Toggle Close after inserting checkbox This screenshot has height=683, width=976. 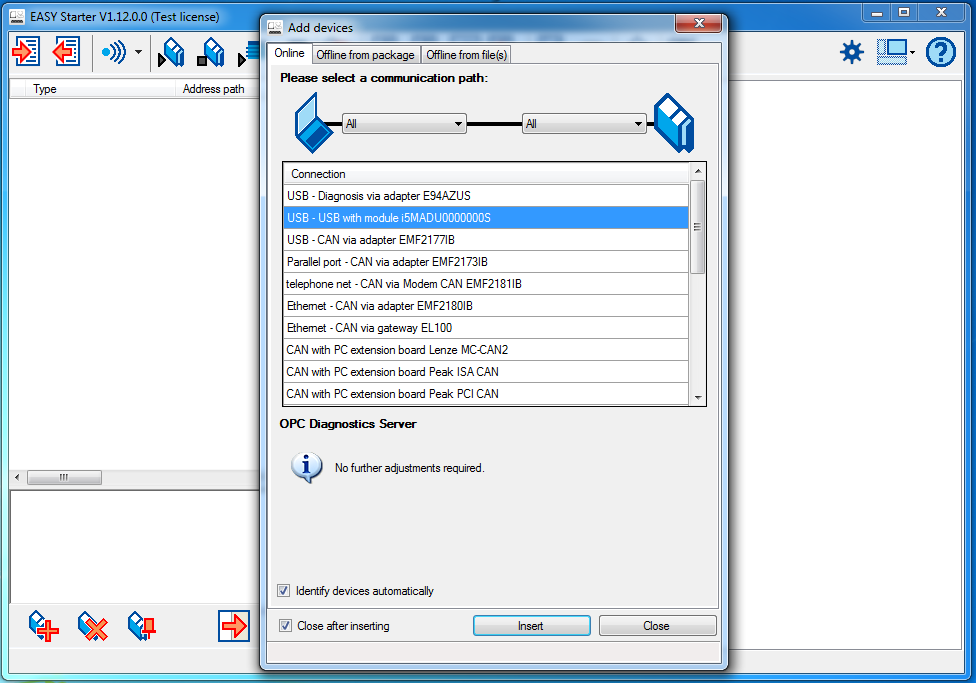coord(285,626)
